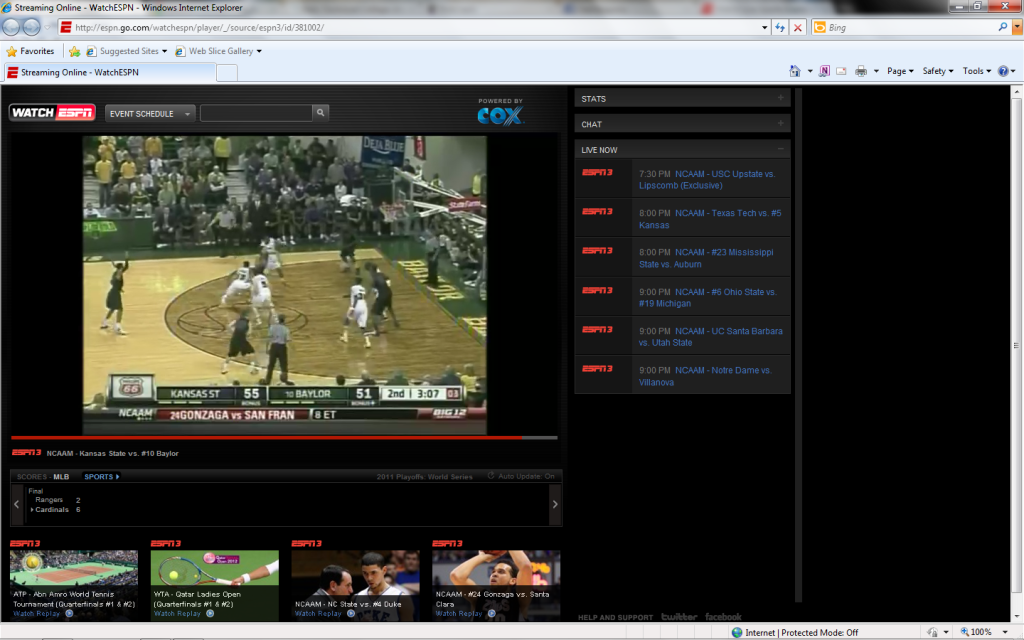The width and height of the screenshot is (1024, 640).
Task: Open ATP Abn Amro tennis replay thumbnail
Action: tap(74, 585)
